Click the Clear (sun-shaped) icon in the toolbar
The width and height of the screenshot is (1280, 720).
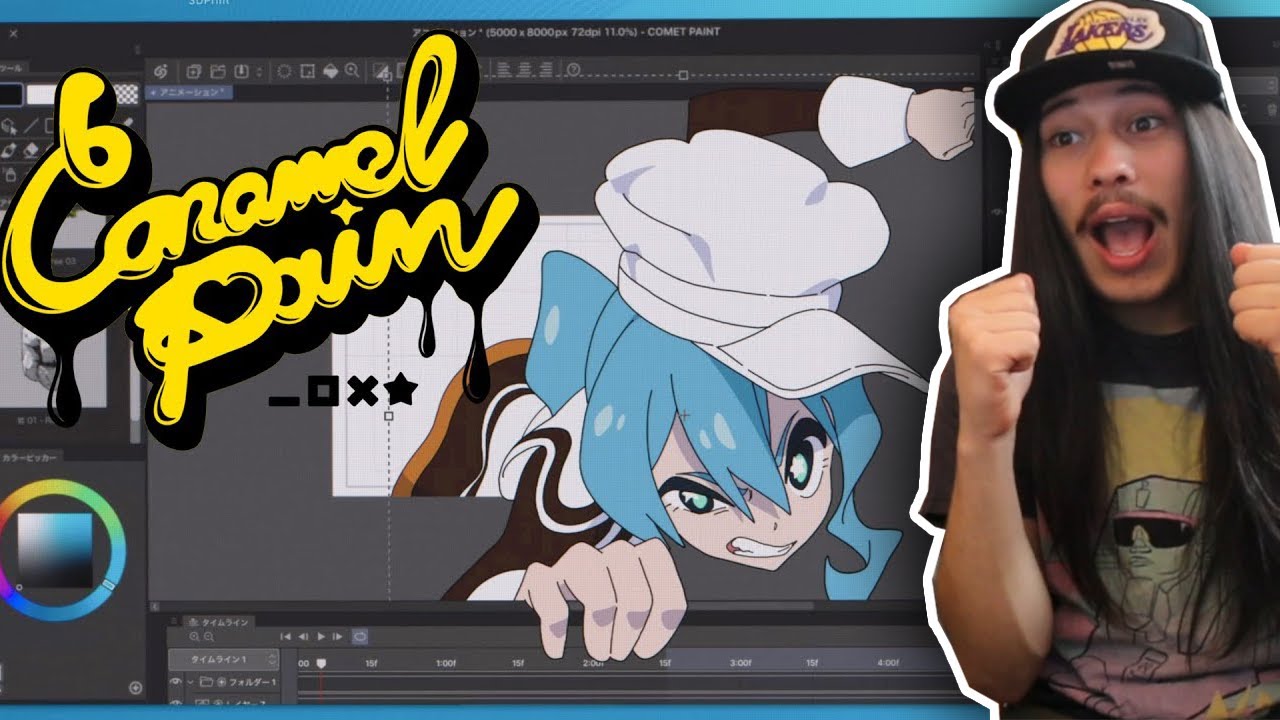click(284, 72)
